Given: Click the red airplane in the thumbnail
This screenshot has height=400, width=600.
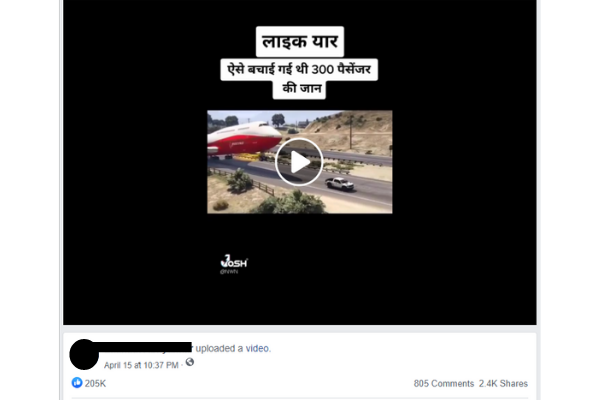Looking at the screenshot, I should pos(244,140).
